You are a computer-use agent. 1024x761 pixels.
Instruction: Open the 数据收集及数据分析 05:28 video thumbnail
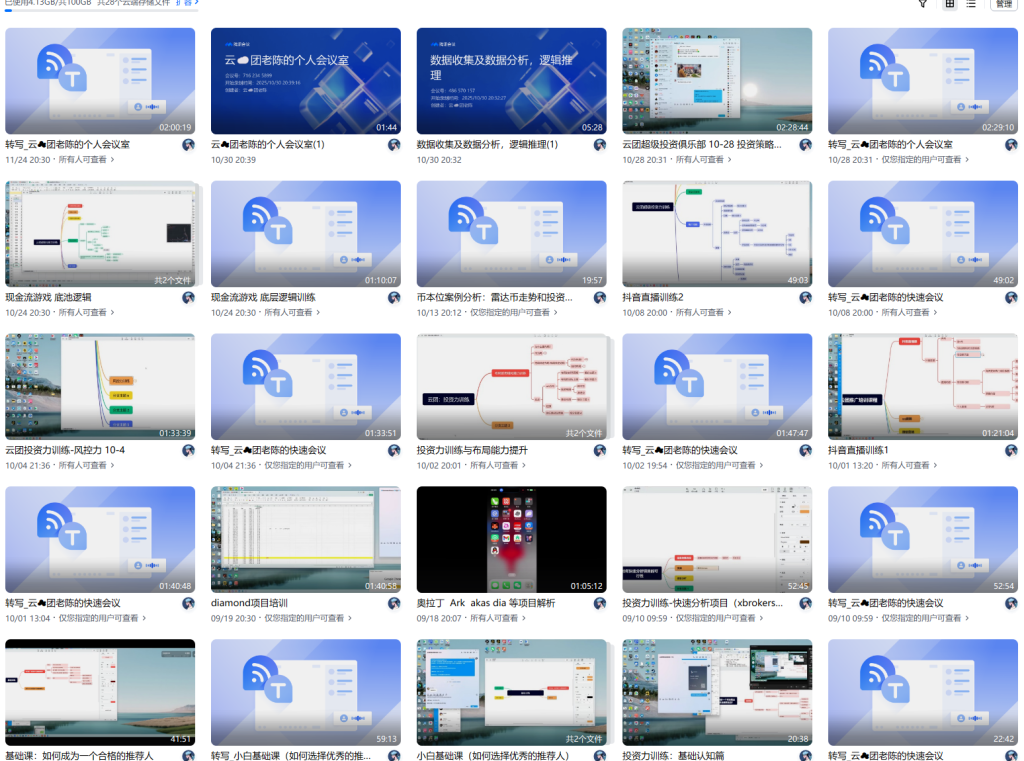pyautogui.click(x=511, y=80)
